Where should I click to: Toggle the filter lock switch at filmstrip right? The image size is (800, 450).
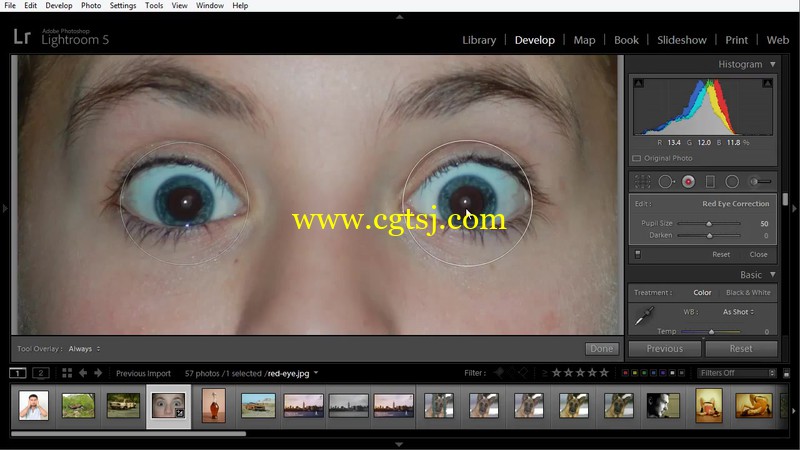[x=786, y=373]
